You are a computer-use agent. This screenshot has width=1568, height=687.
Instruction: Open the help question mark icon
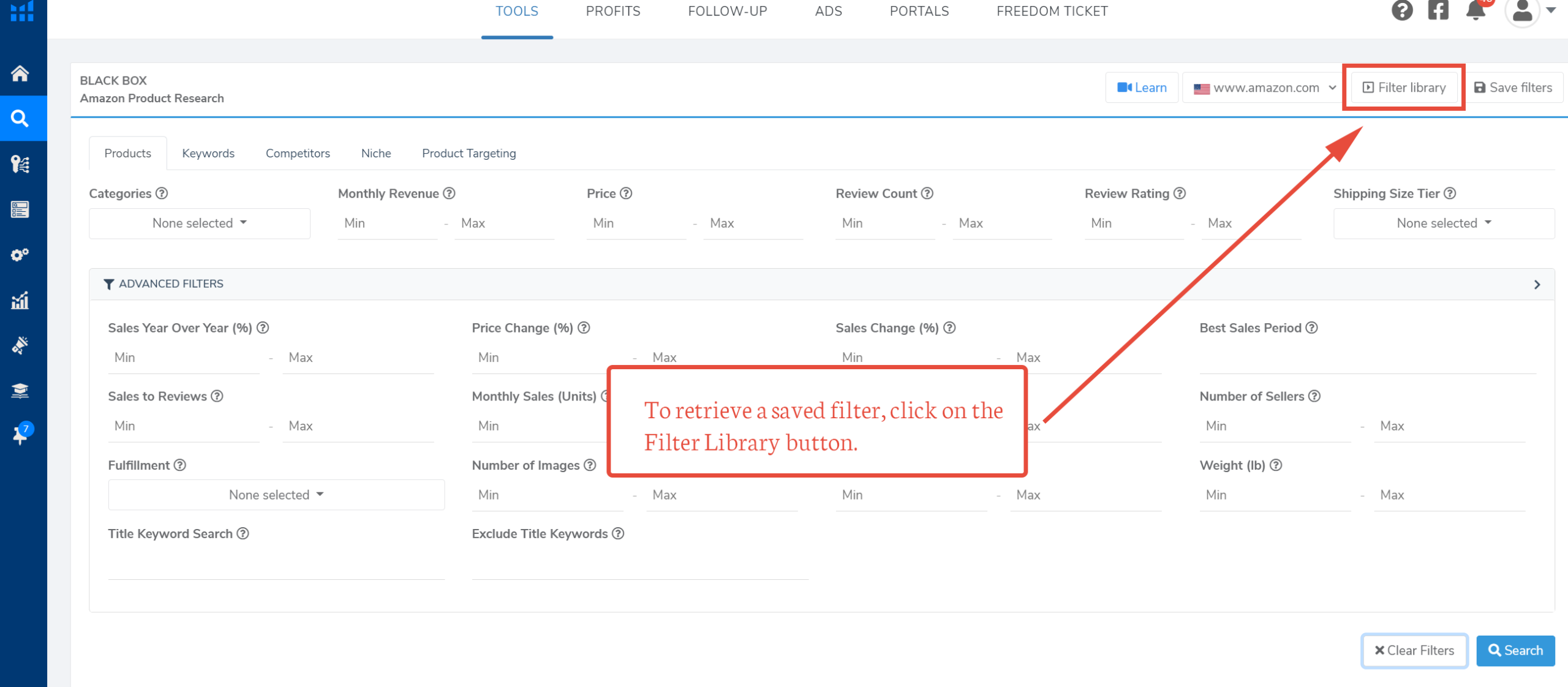pos(1401,10)
